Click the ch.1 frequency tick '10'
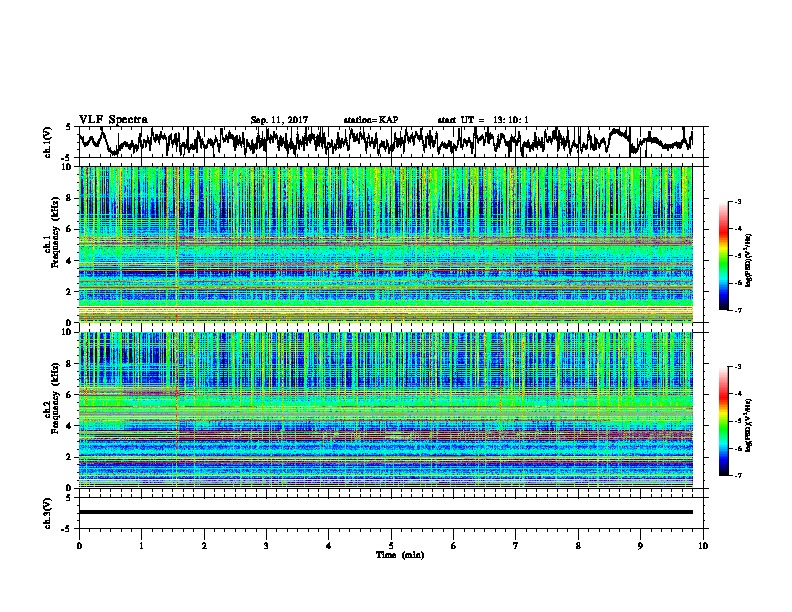This screenshot has height=612, width=792. 69,167
